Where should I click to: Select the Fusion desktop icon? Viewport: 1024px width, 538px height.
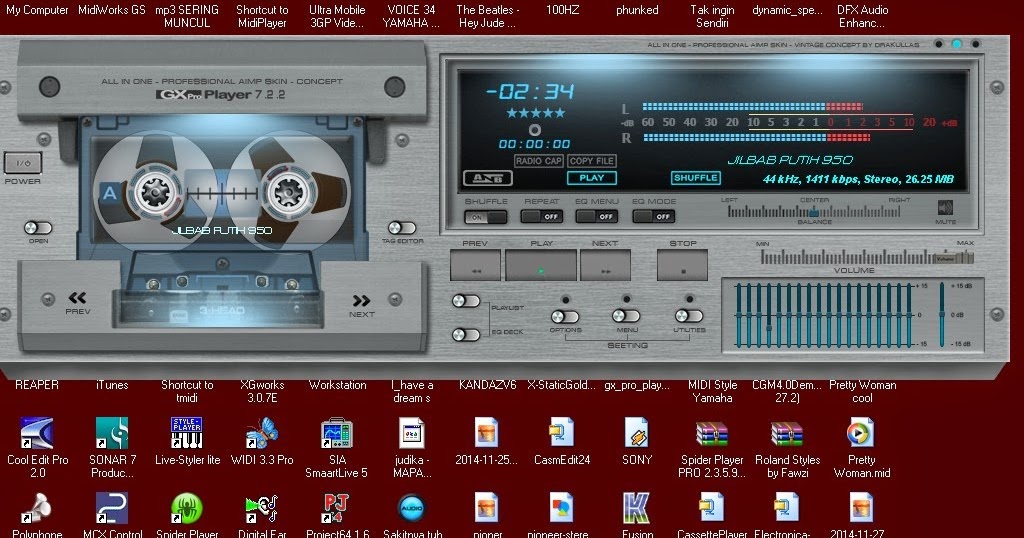(637, 509)
